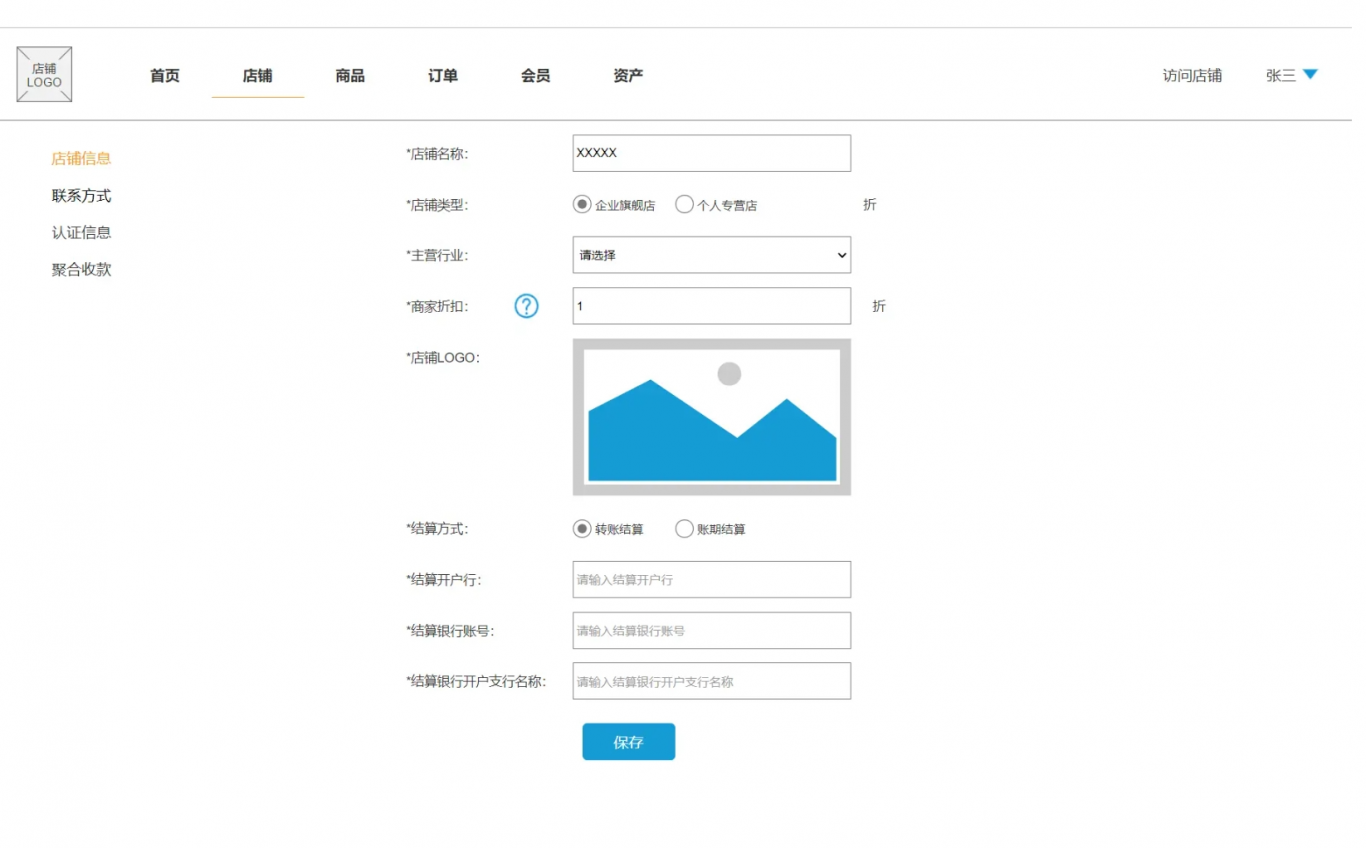The width and height of the screenshot is (1366, 848).
Task: Click the question mark help icon beside 商家折扣
Action: [526, 306]
